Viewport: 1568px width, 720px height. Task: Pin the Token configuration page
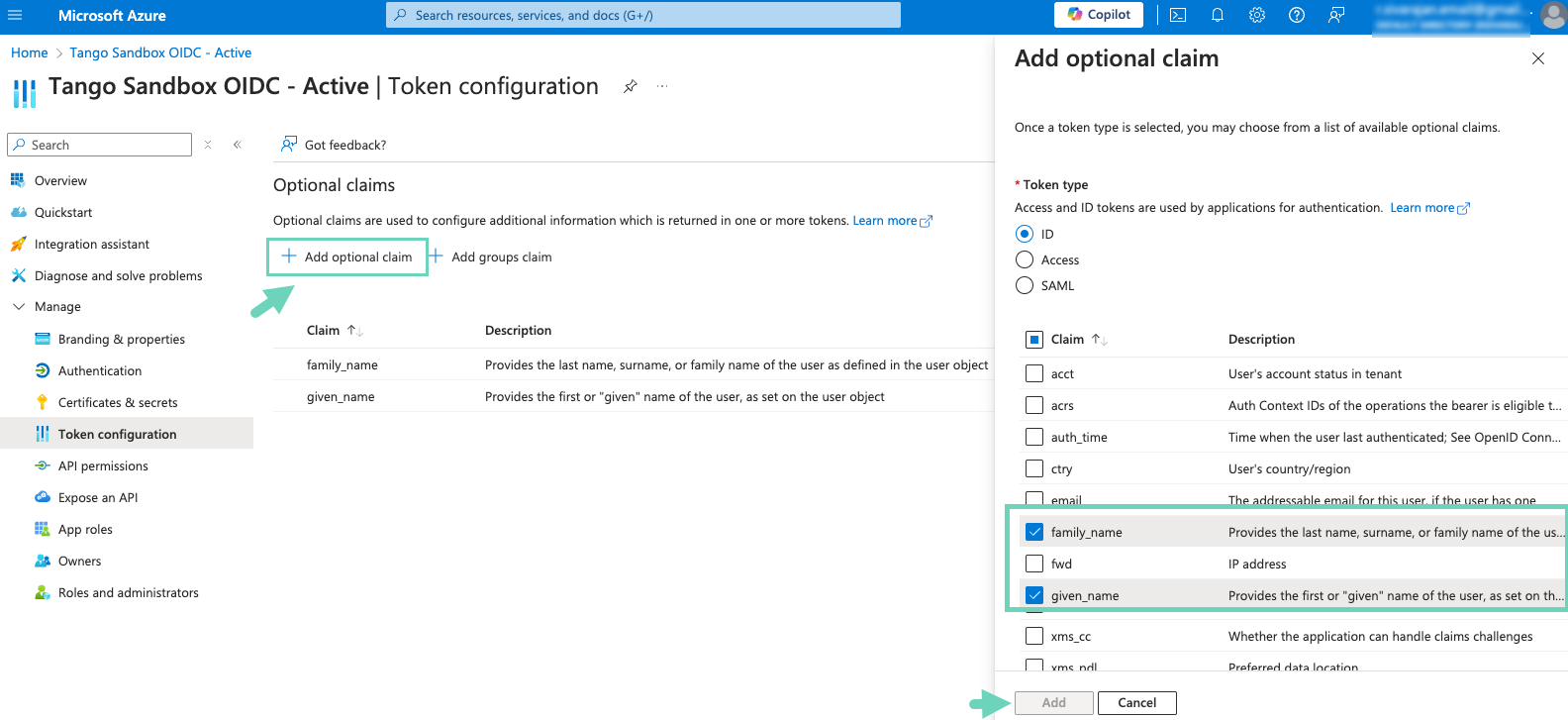pyautogui.click(x=630, y=86)
